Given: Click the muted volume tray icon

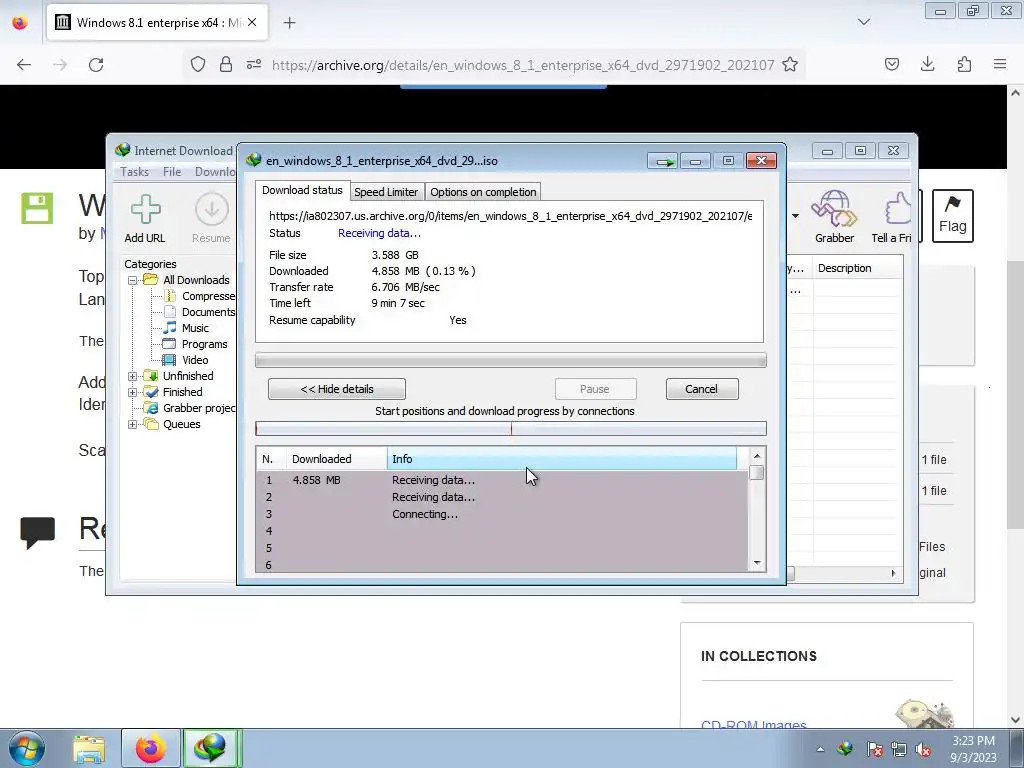Looking at the screenshot, I should (x=923, y=750).
